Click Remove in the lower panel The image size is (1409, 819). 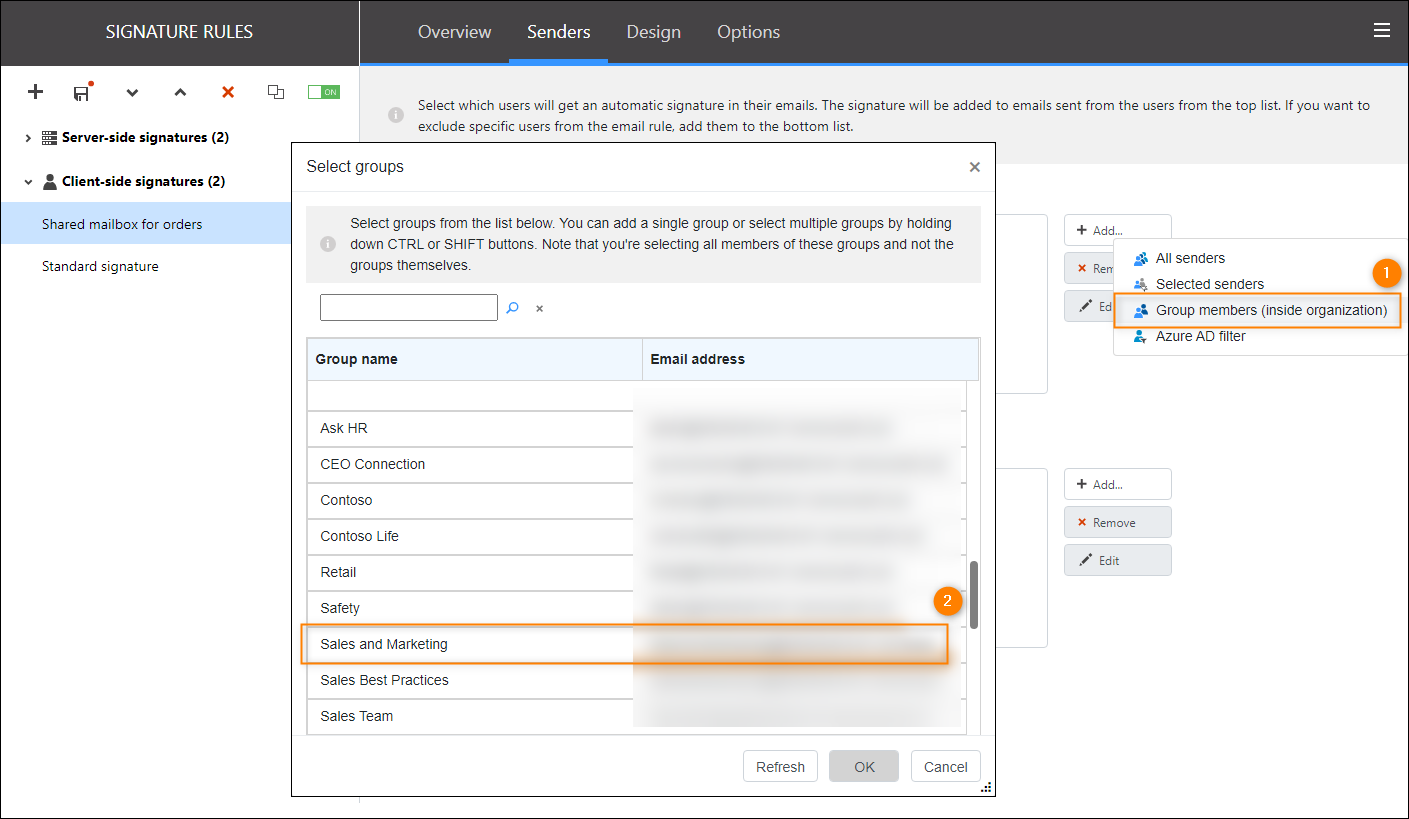[x=1117, y=521]
